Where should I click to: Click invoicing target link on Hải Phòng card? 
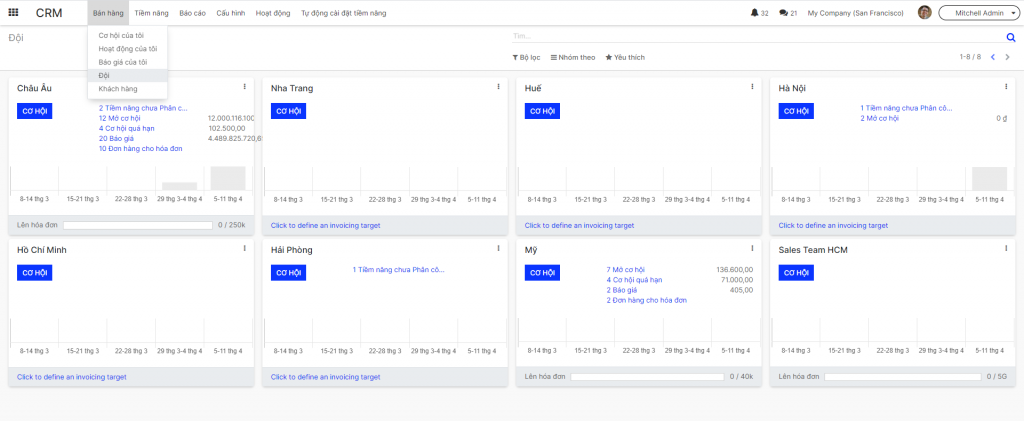[x=325, y=377]
